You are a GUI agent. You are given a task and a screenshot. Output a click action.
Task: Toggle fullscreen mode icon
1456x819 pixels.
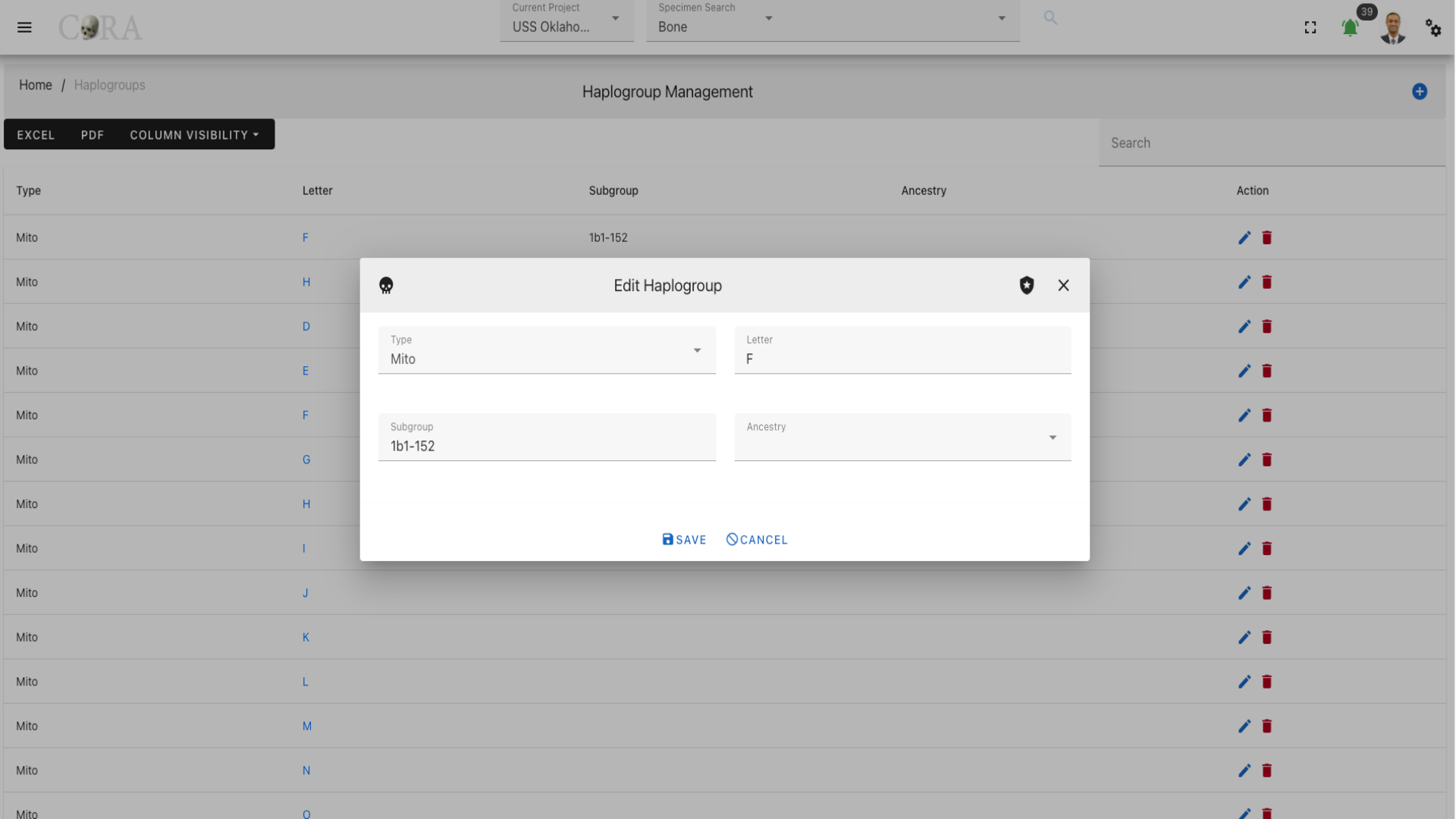[x=1310, y=27]
